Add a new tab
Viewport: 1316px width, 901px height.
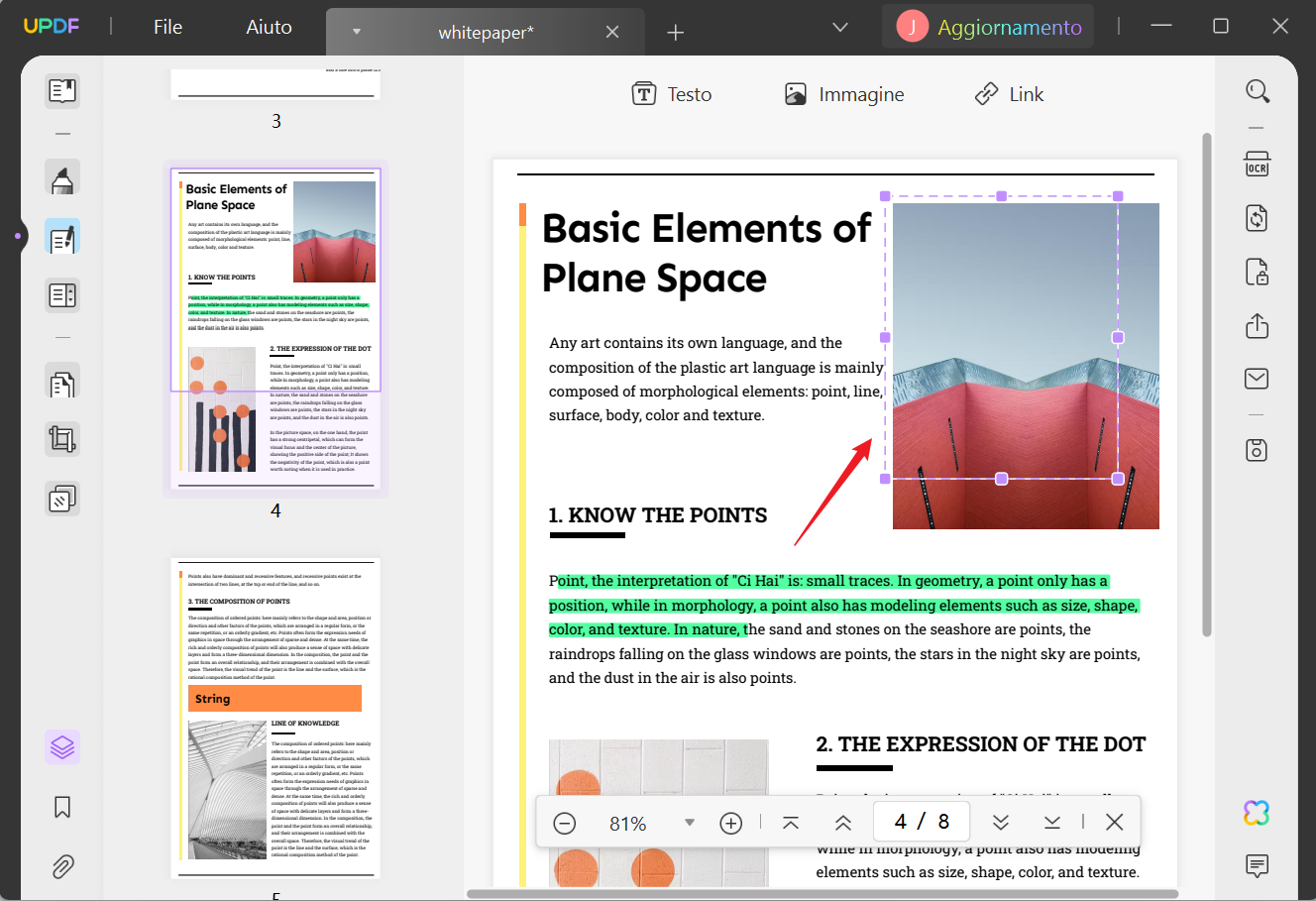click(x=676, y=33)
